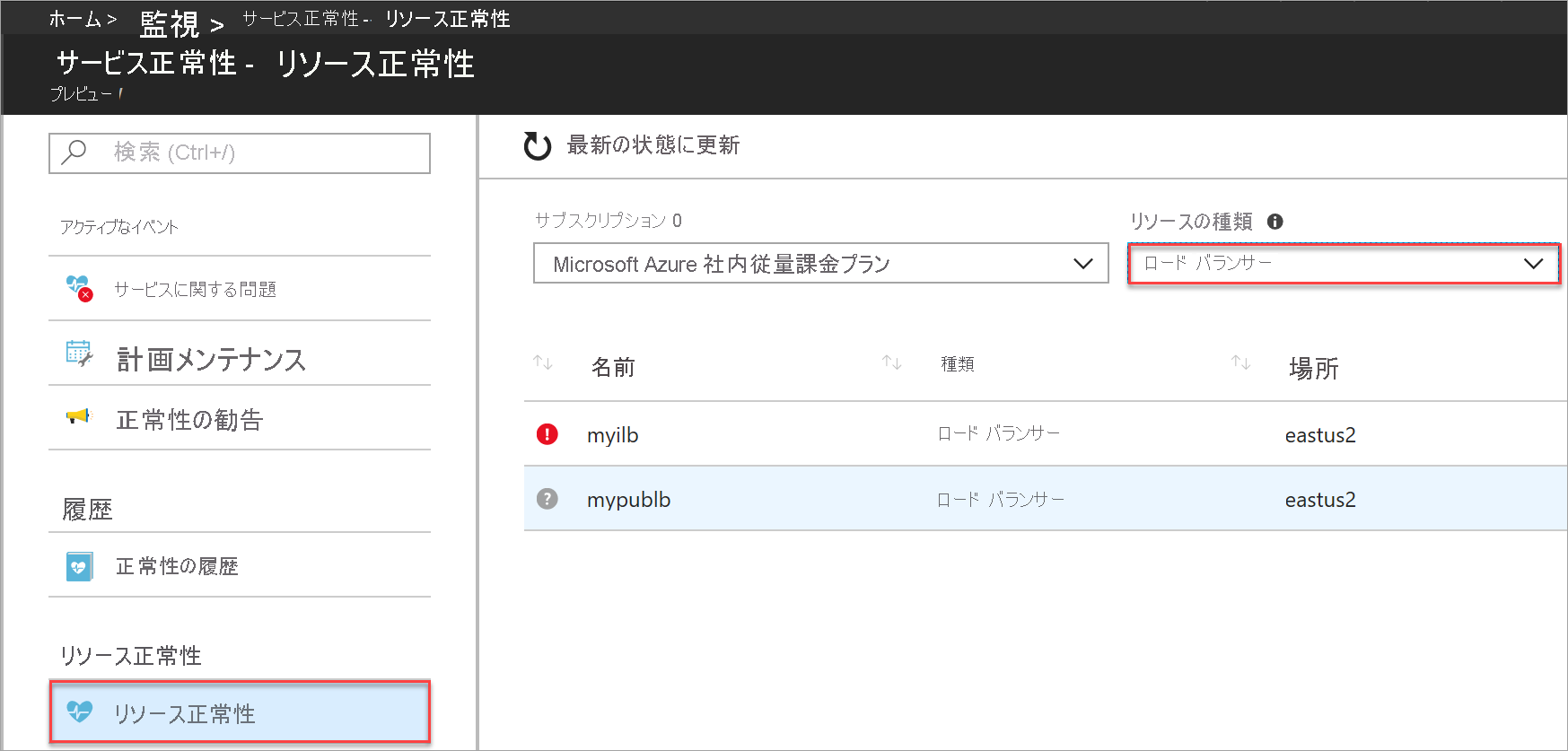Click the アクティブなイベント section label

(x=119, y=227)
